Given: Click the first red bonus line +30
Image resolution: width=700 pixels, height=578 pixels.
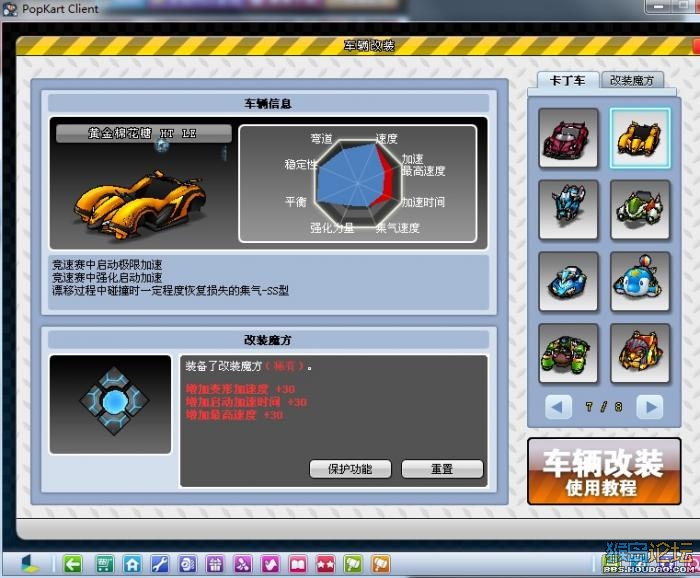Looking at the screenshot, I should [240, 389].
